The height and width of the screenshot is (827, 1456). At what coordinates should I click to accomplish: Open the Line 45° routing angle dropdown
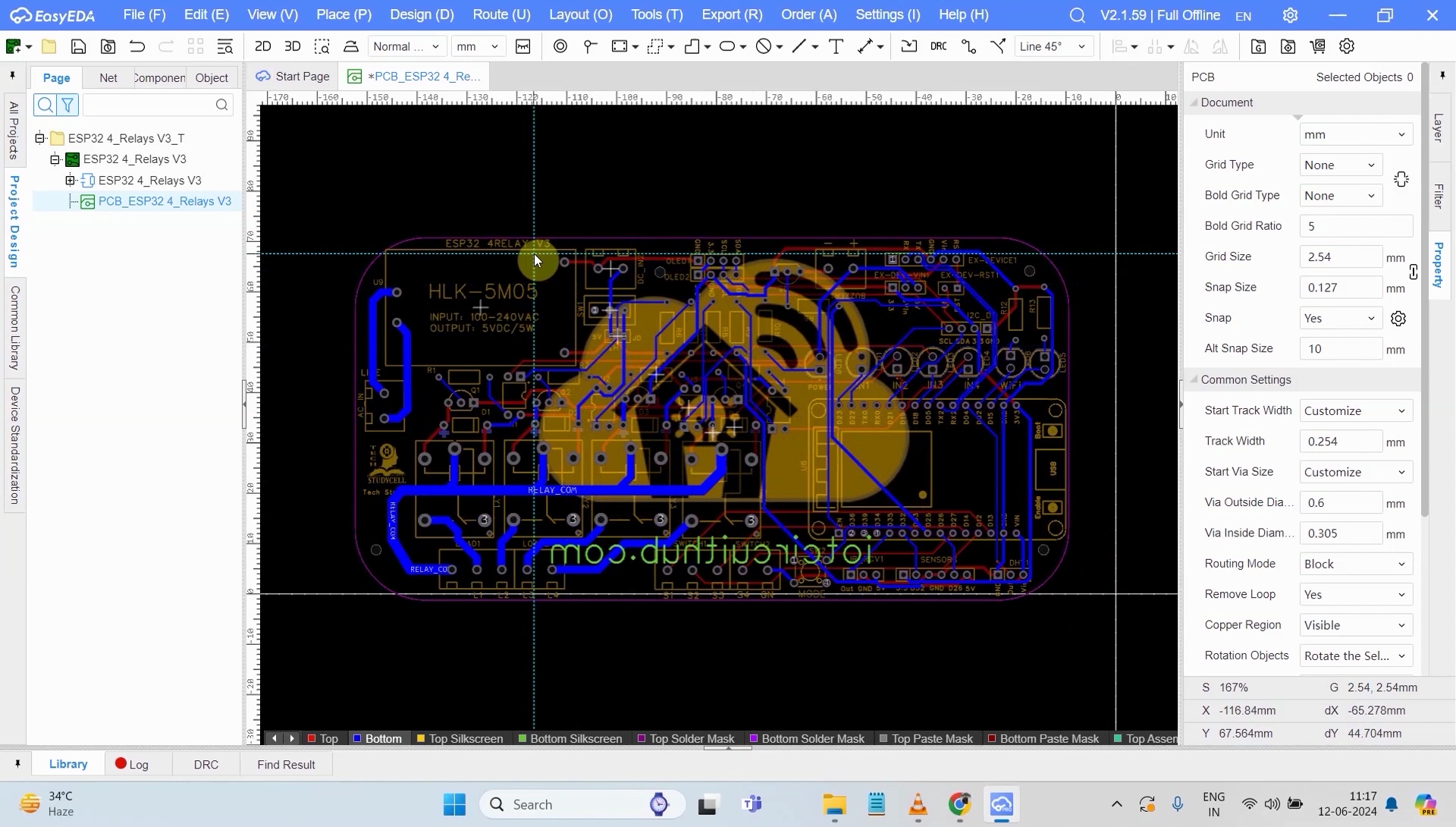point(1054,46)
